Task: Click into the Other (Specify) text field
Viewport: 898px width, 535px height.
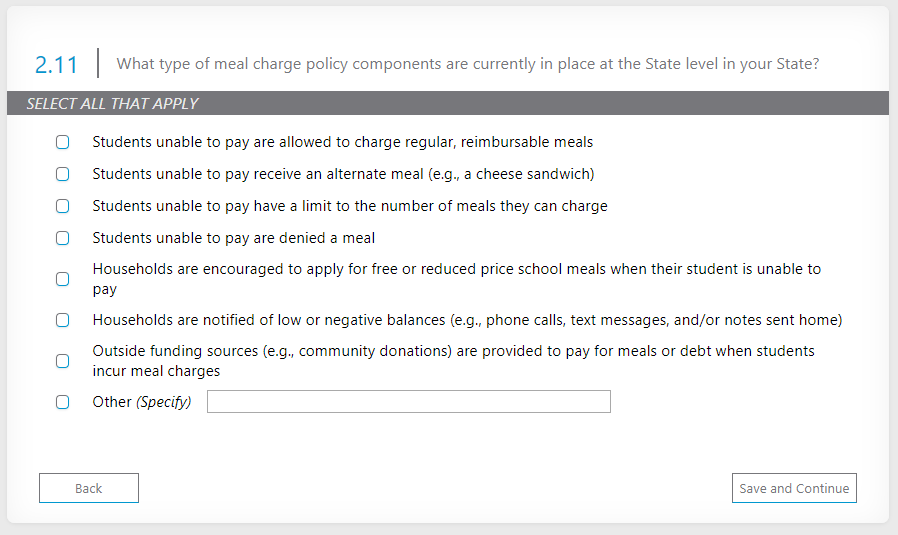Action: coord(408,402)
